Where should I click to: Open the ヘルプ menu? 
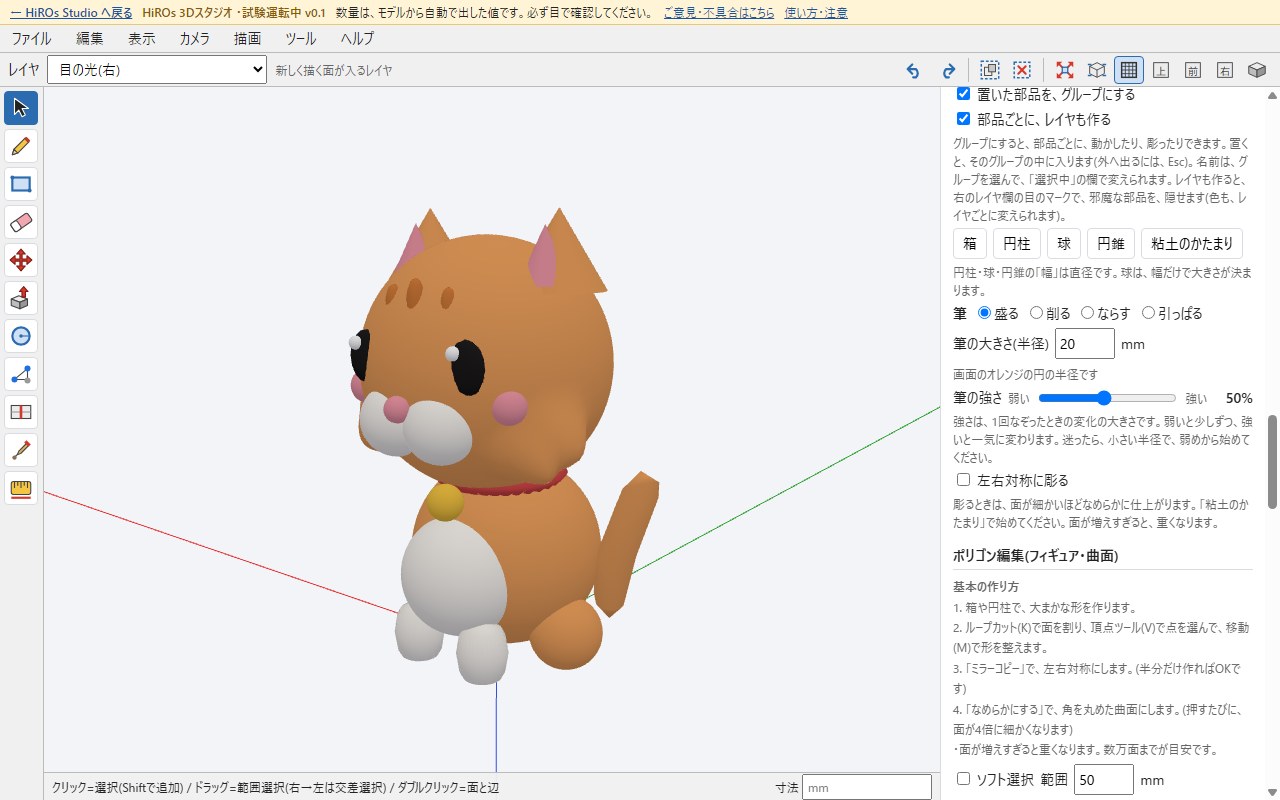click(x=357, y=39)
